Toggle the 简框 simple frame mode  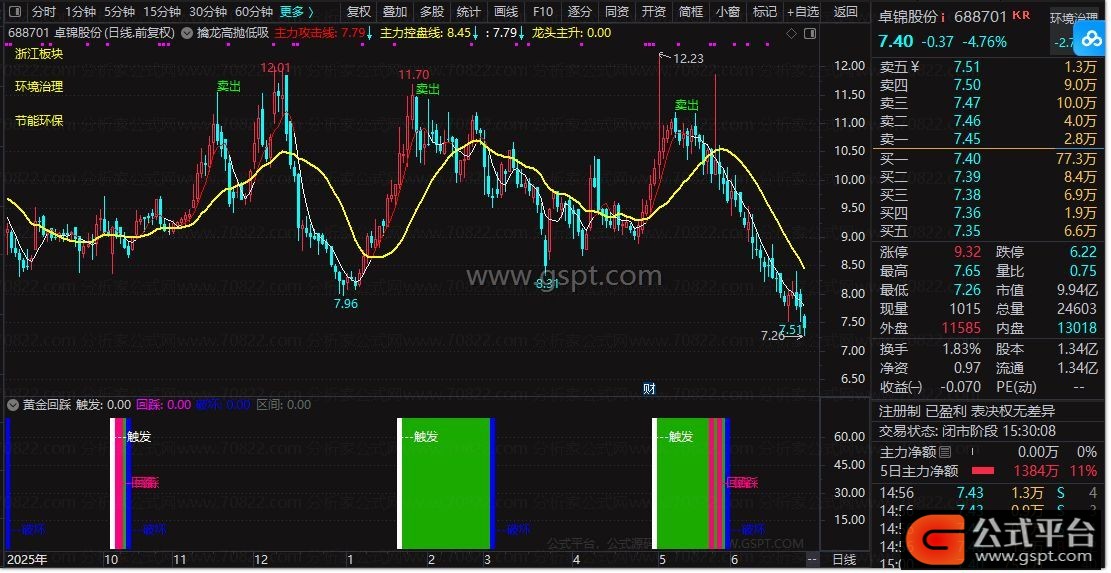click(691, 12)
